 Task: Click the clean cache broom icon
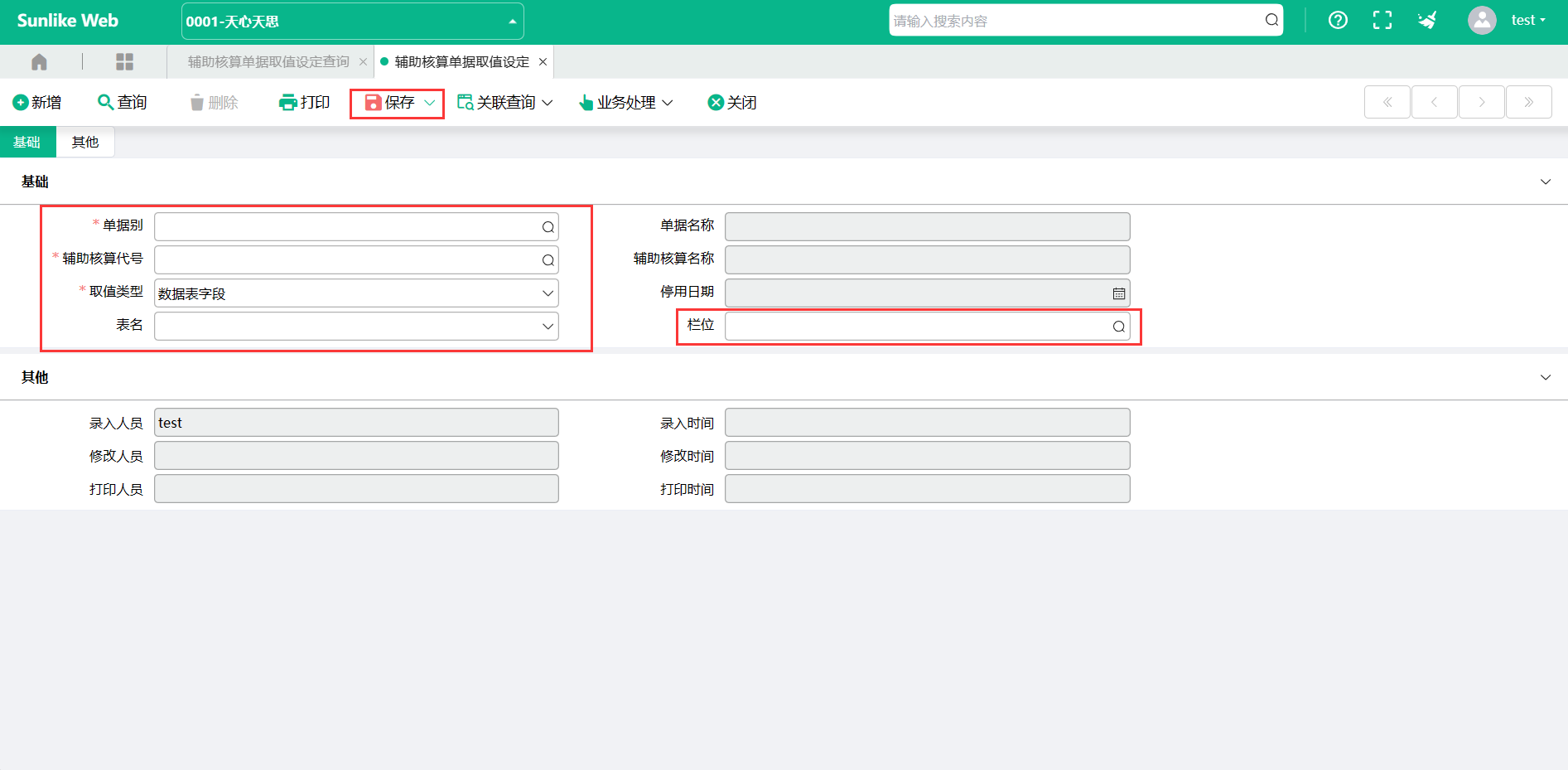click(1427, 21)
